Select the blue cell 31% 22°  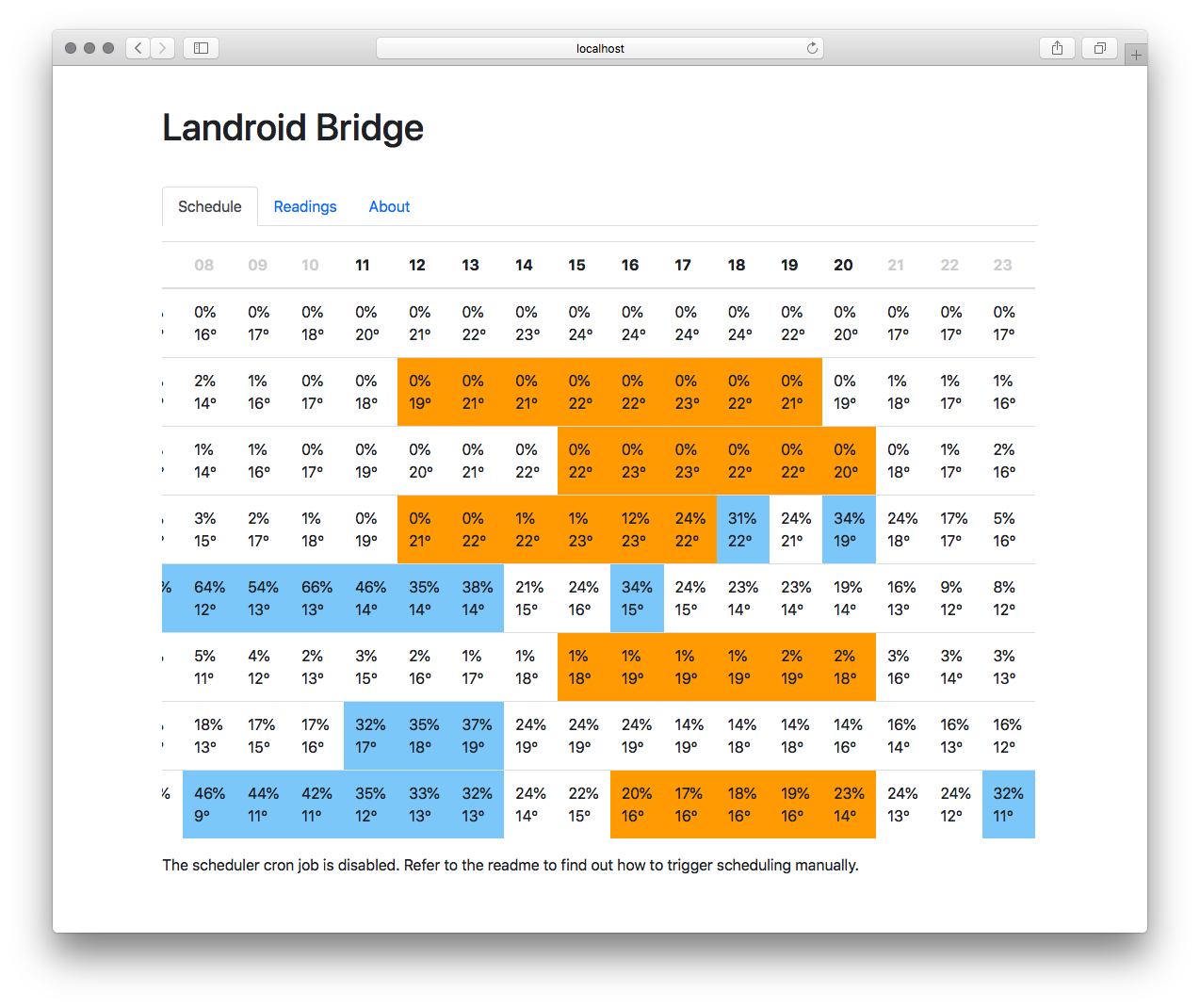pyautogui.click(x=743, y=529)
